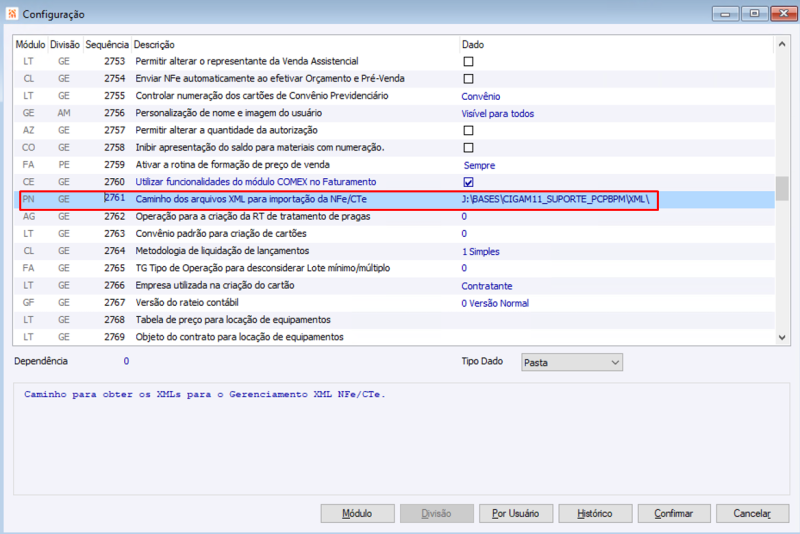Click scroll up arrow of the list scrollbar

tap(782, 44)
